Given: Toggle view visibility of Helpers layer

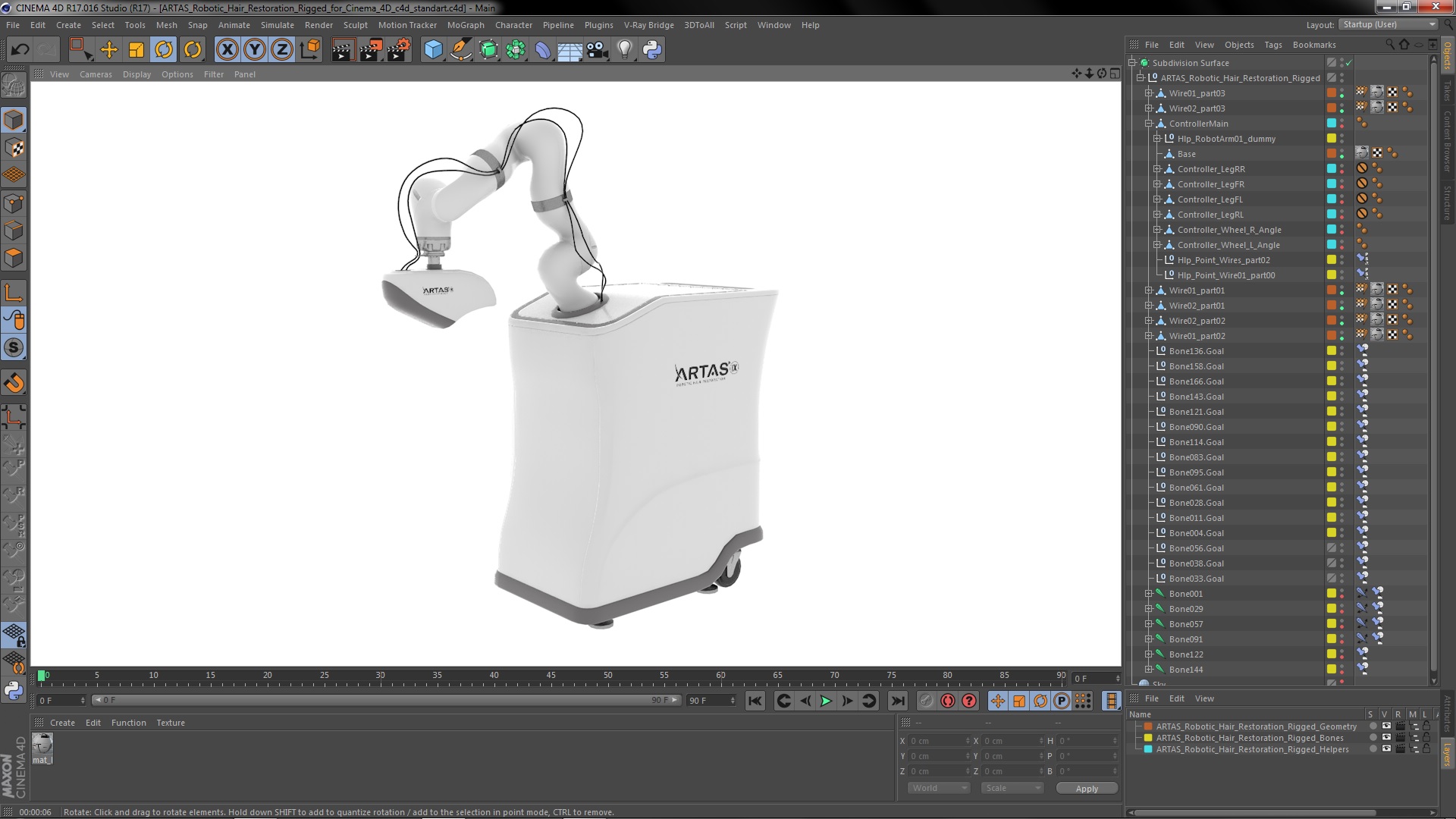Looking at the screenshot, I should pos(1386,749).
